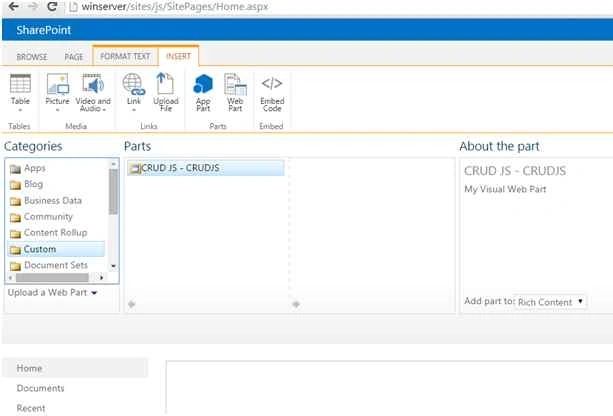Click categories horizontal scroll right arrow

click(x=101, y=278)
